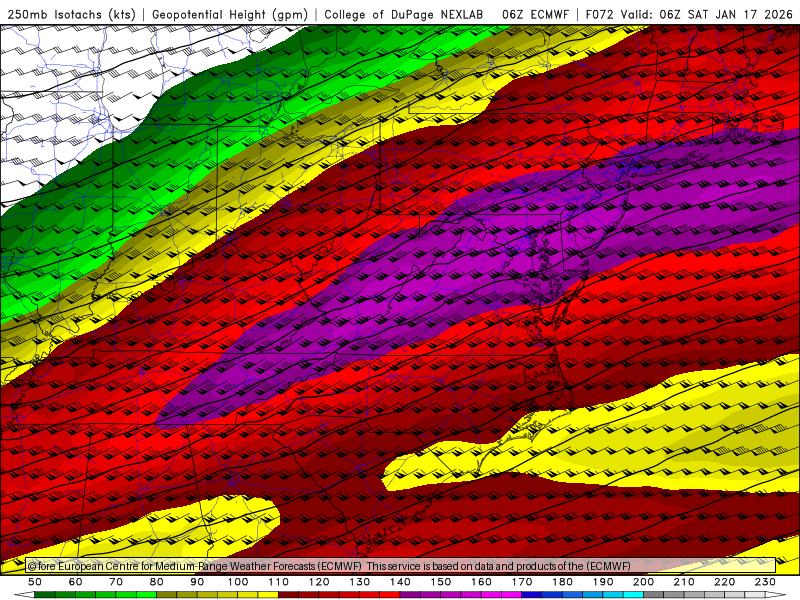Click the bright red swatch ending at 140
Screen dimensions: 800x600
pos(390,595)
